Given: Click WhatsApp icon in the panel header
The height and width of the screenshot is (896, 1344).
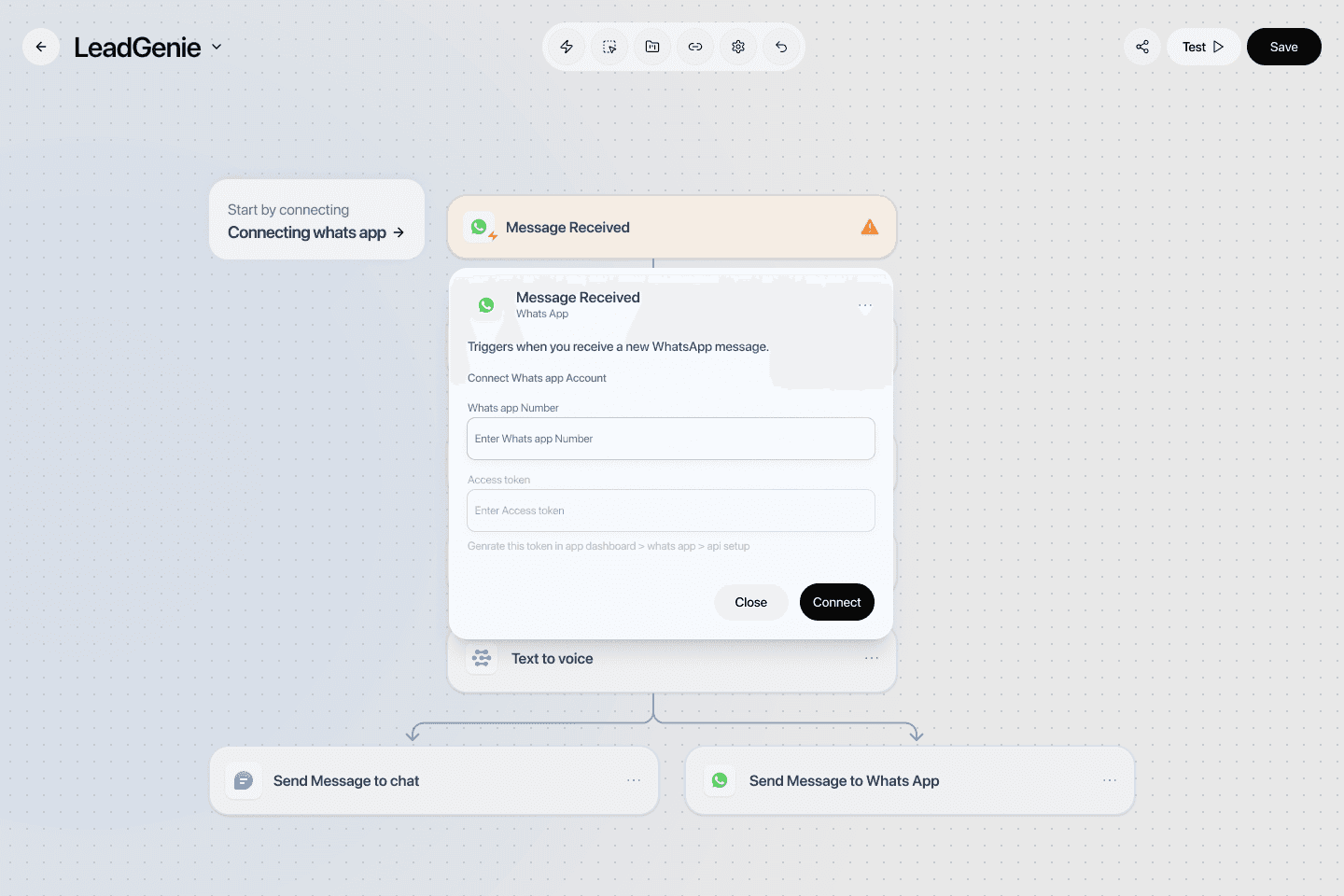Looking at the screenshot, I should pos(486,305).
